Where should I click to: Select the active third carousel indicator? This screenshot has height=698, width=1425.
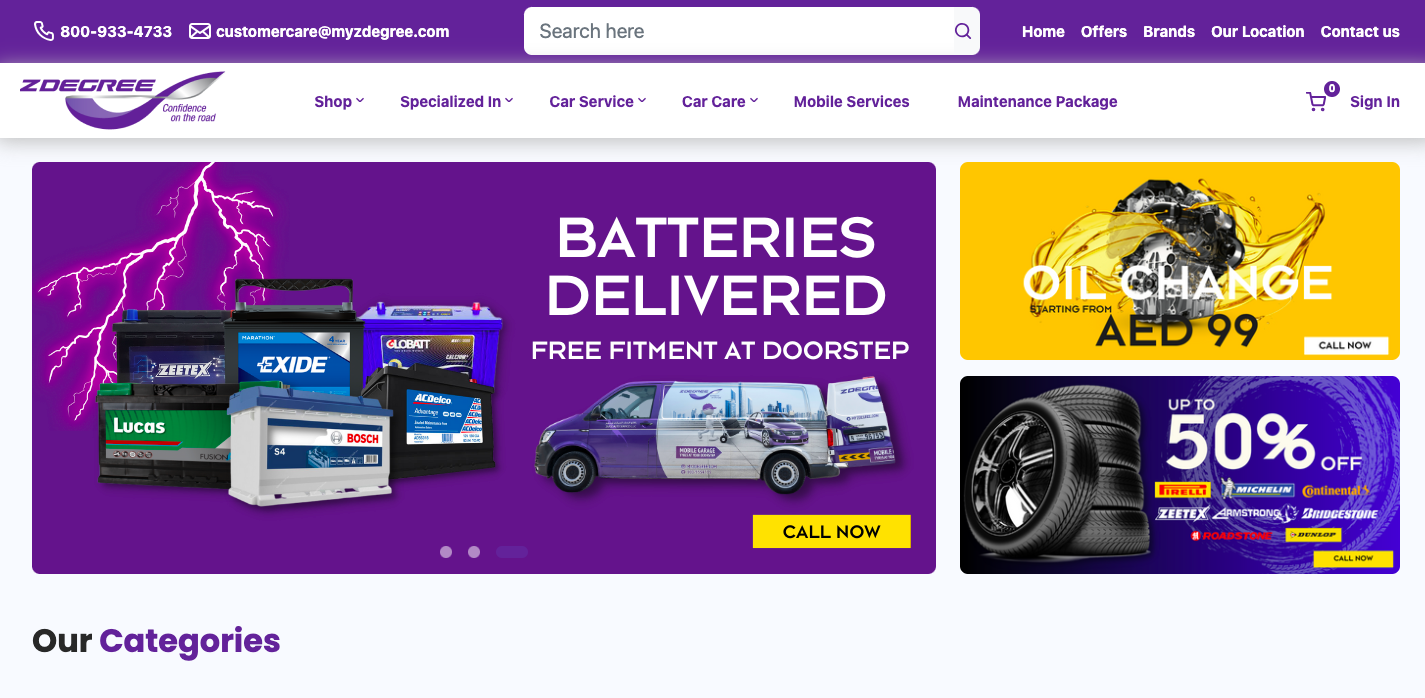click(512, 552)
